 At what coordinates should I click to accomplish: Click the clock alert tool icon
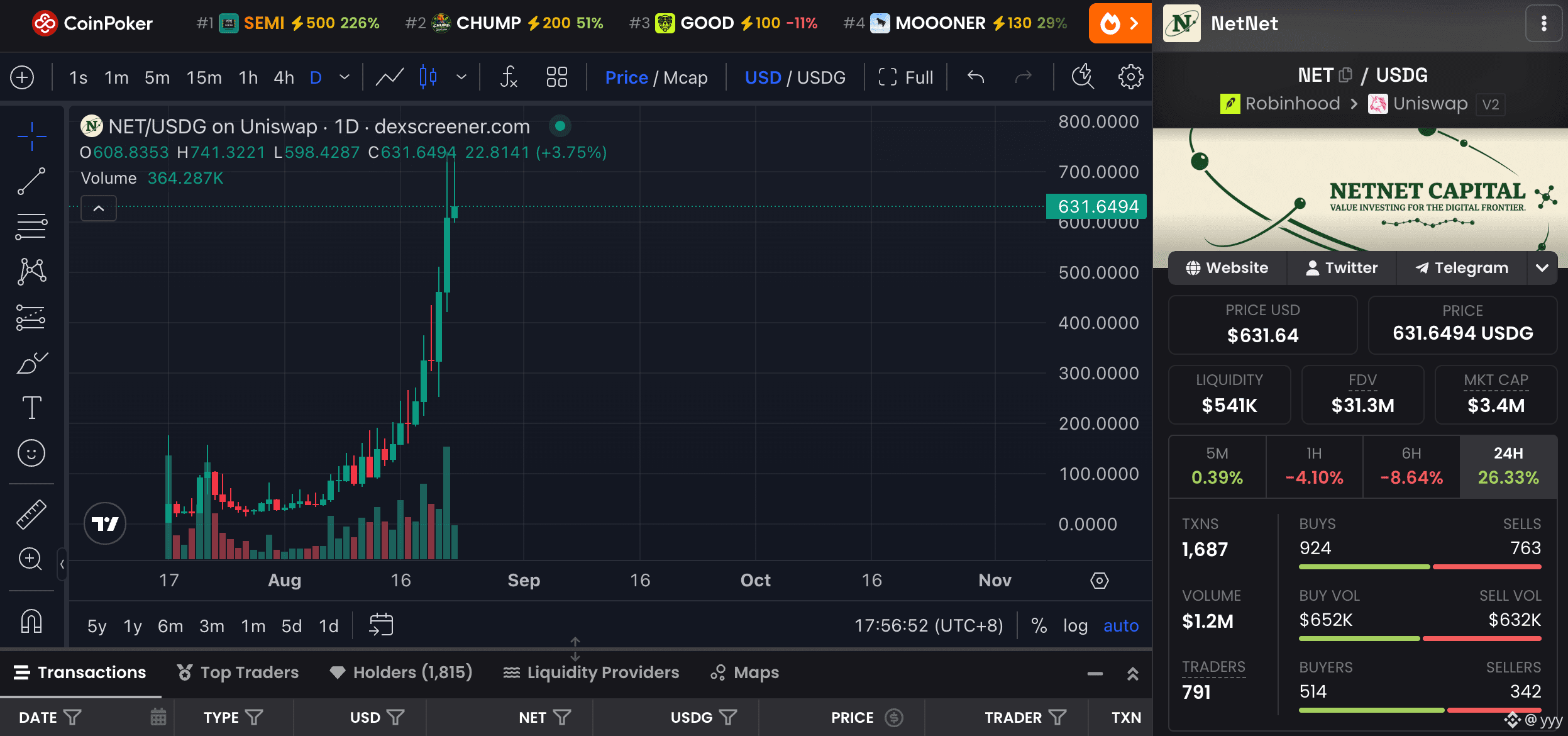[x=1083, y=77]
